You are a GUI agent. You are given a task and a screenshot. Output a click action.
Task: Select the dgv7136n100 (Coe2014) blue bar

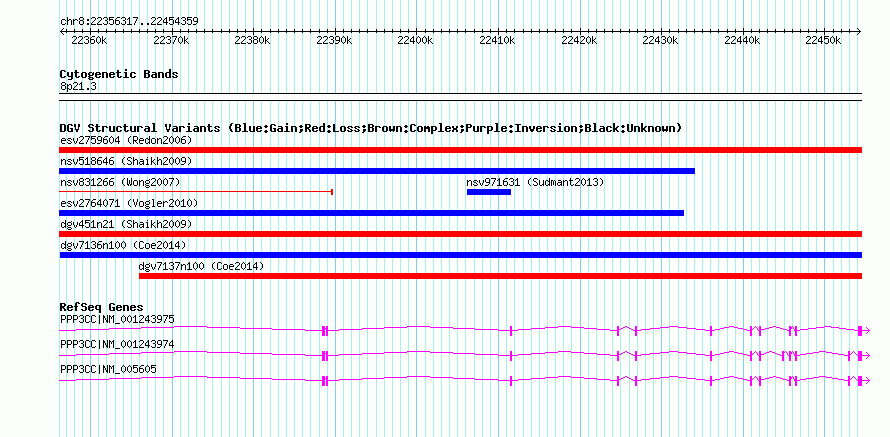460,255
